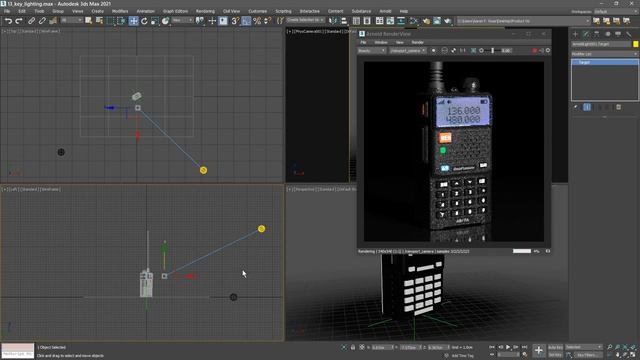The height and width of the screenshot is (360, 640).
Task: Click stop render red button in RenderView
Action: tap(534, 51)
